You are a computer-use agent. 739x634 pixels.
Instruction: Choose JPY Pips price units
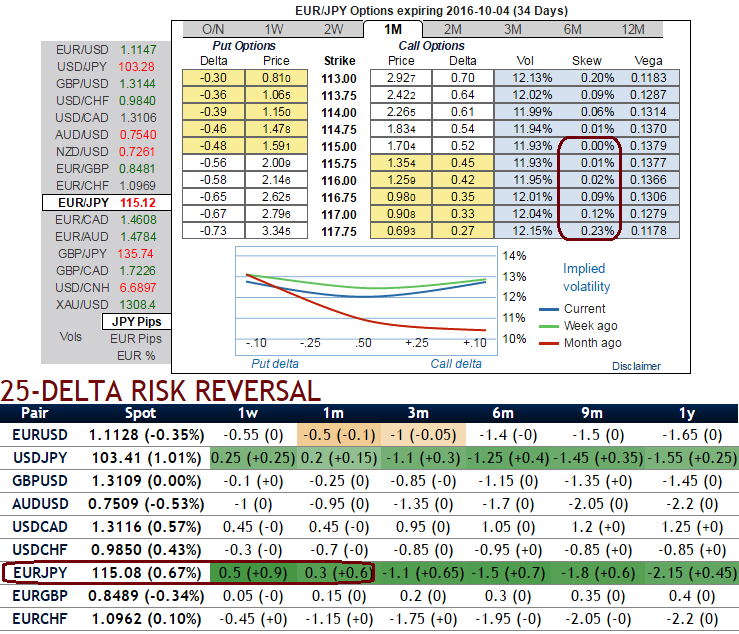[137, 321]
